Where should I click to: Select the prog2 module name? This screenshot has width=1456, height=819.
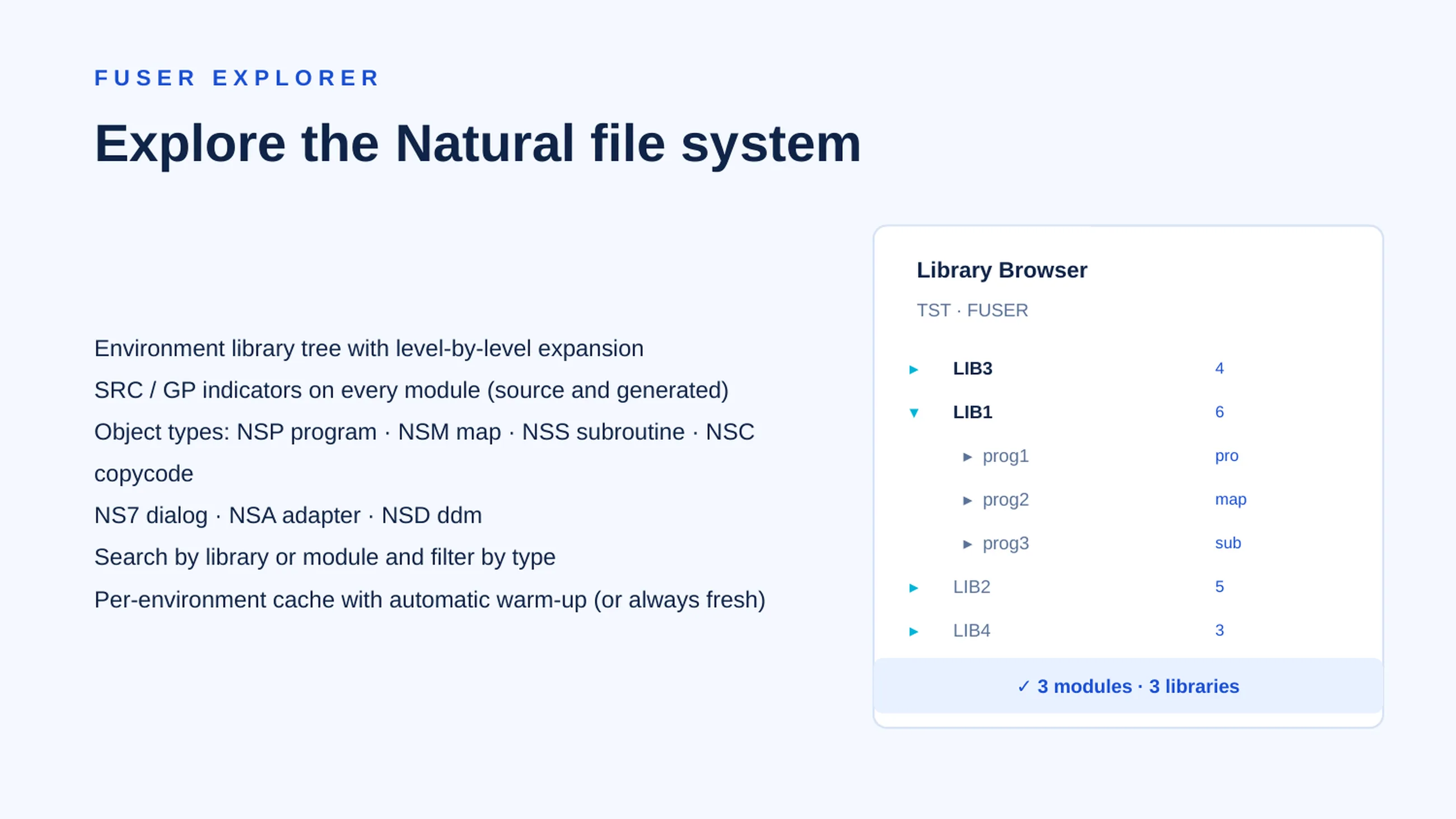1006,500
